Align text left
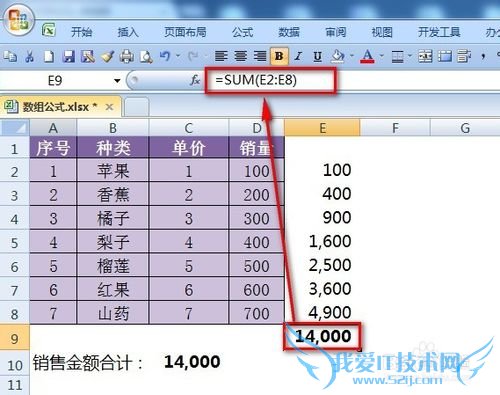 [x=221, y=56]
